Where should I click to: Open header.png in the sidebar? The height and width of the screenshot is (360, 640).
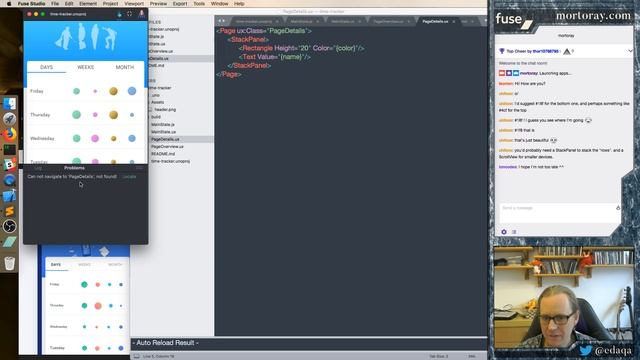click(x=165, y=109)
